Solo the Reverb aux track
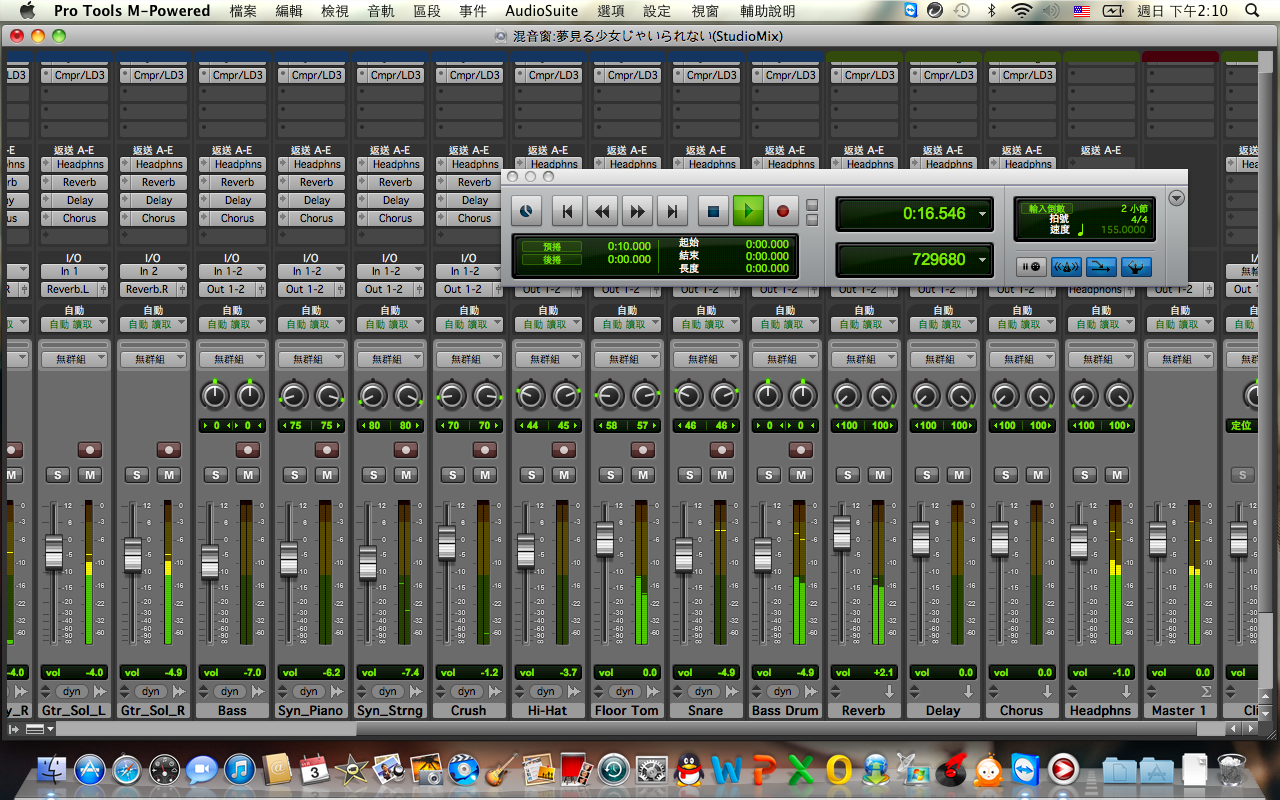Viewport: 1280px width, 800px height. (848, 475)
